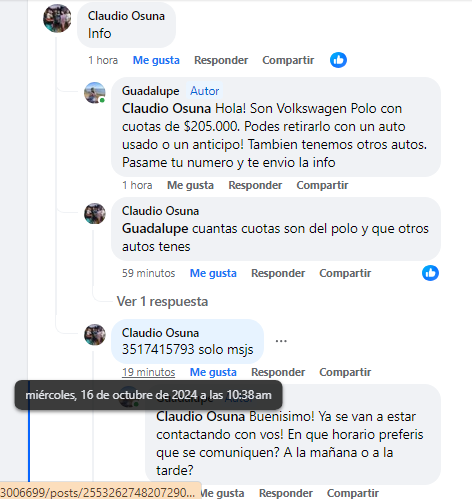
Task: Open the three-dots options menu beside the phone number comment
Action: (x=281, y=341)
